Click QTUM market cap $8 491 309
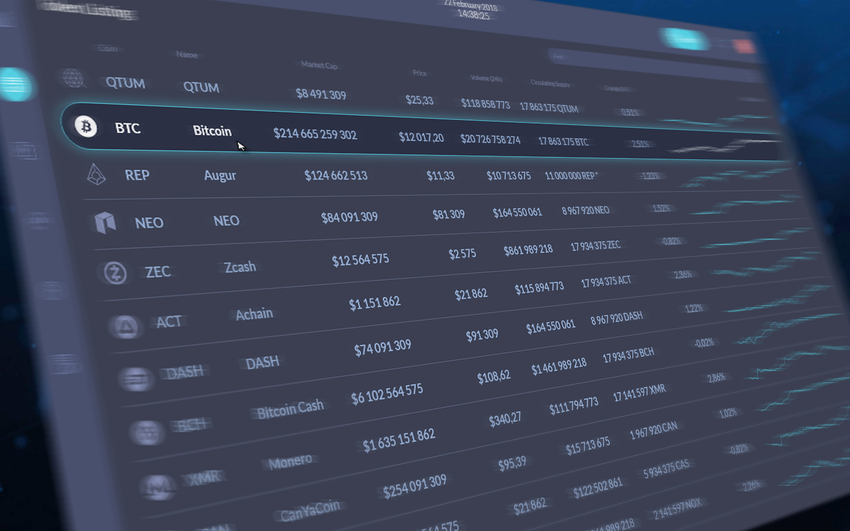Viewport: 850px width, 531px height. pyautogui.click(x=320, y=94)
